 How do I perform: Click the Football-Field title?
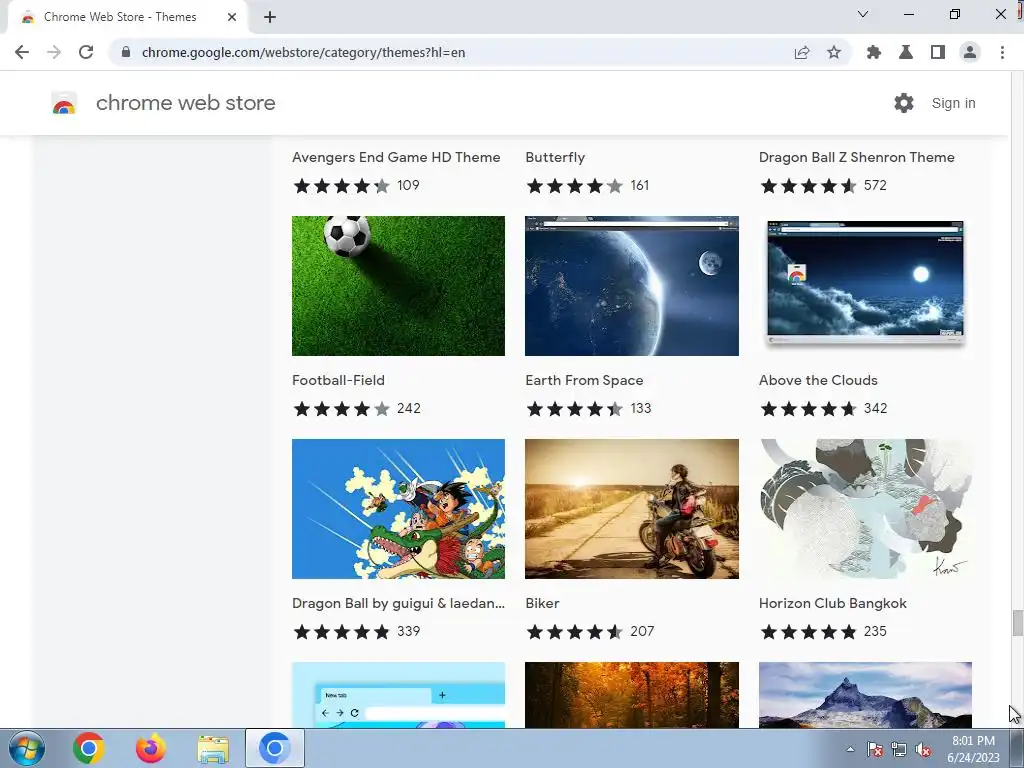(338, 380)
